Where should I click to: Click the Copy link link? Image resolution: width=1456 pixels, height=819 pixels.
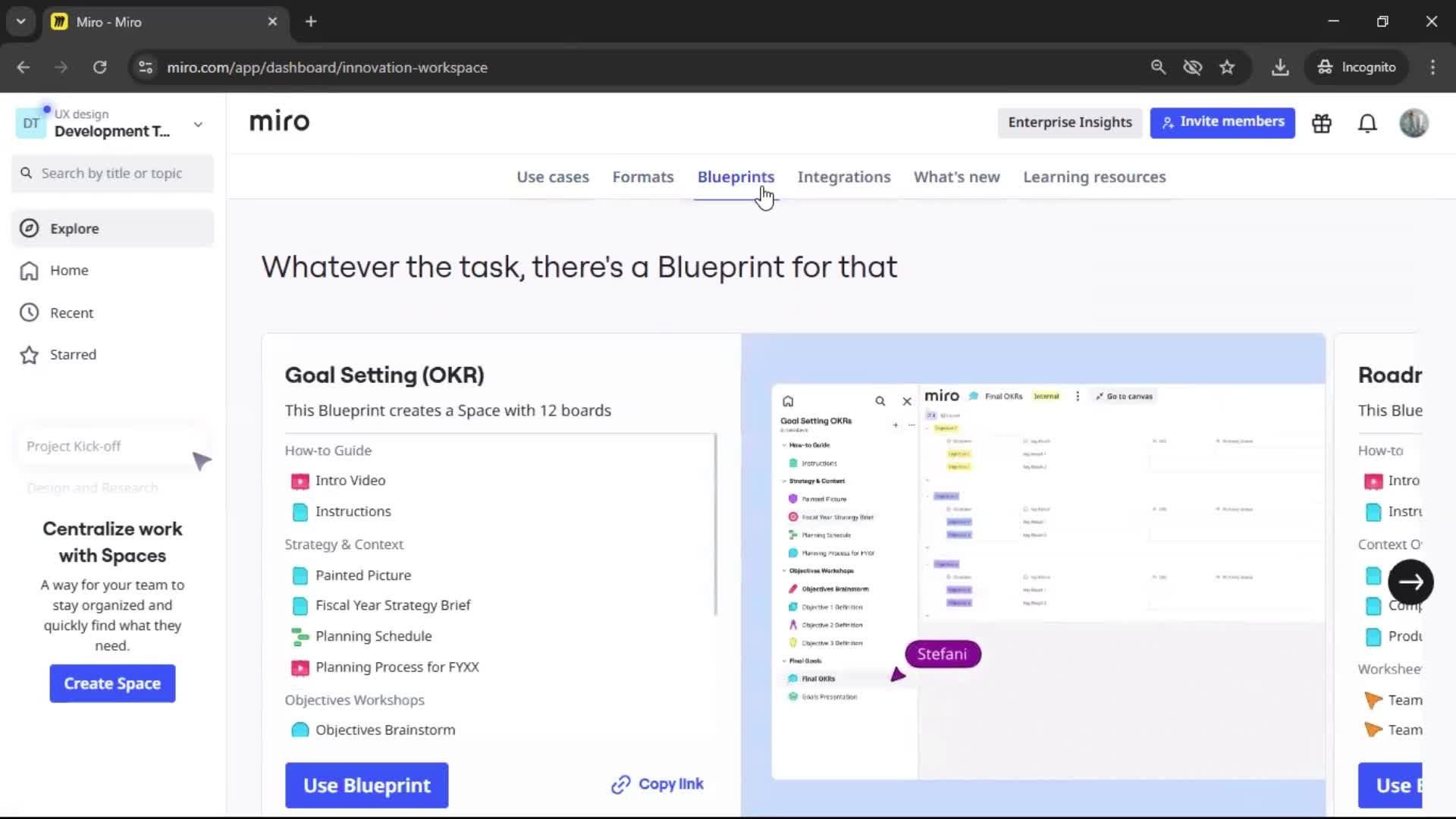670,784
